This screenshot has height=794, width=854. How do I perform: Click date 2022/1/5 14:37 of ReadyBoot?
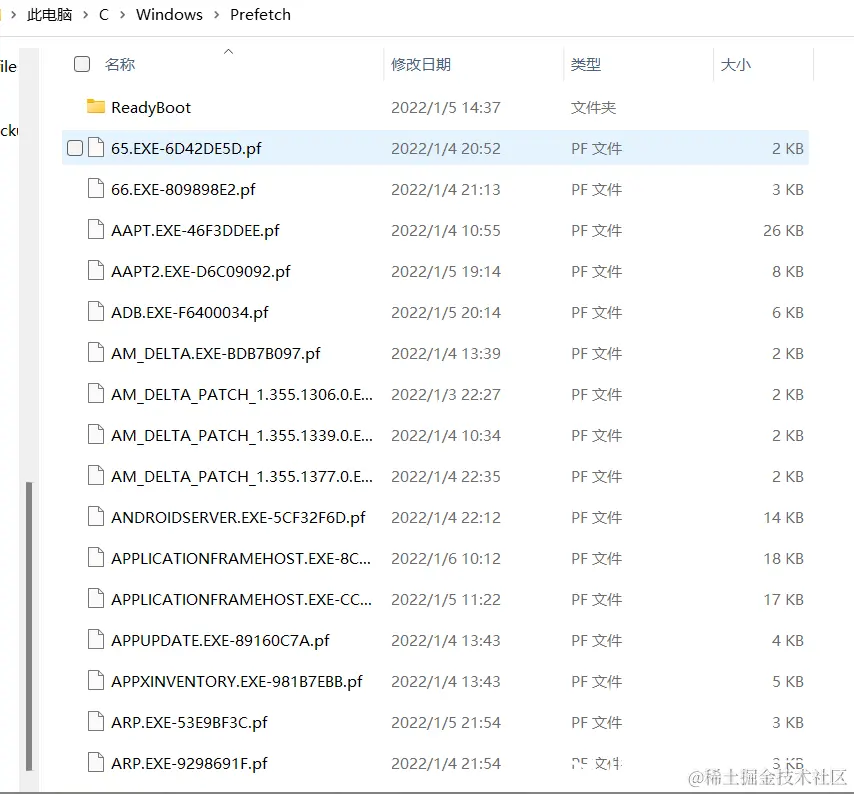(446, 107)
